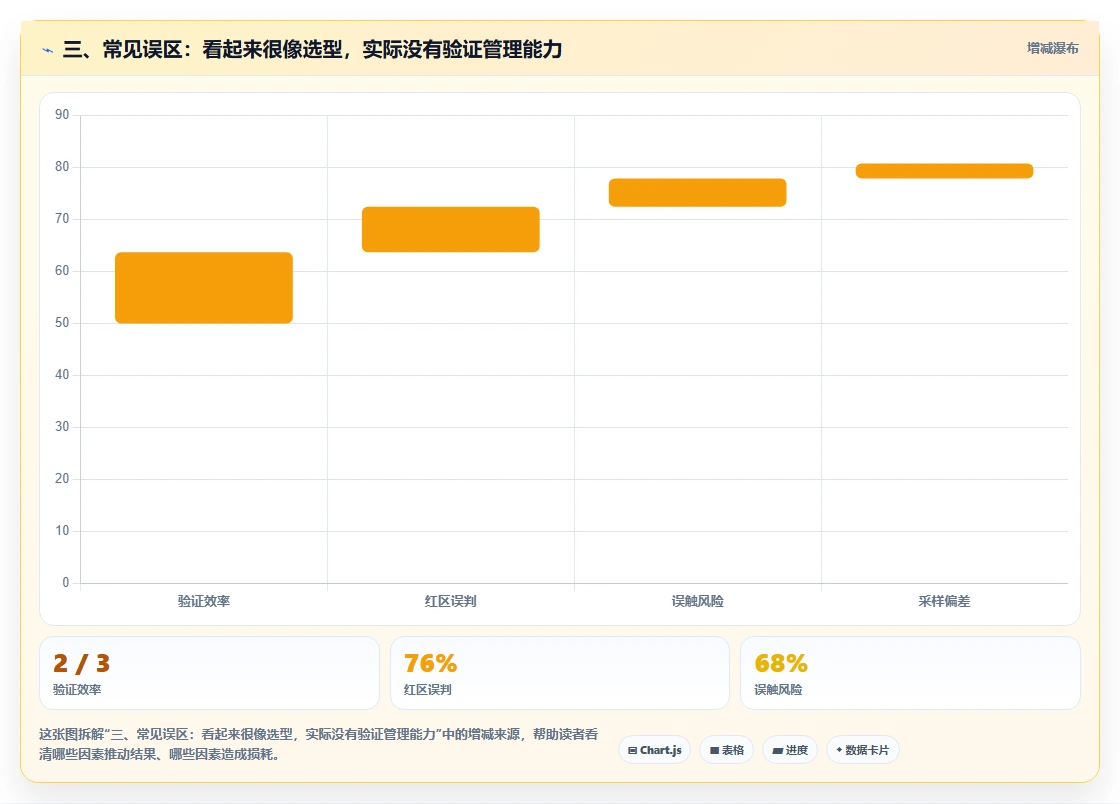
Task: Click the 验证效率 waterfall bar
Action: (204, 288)
